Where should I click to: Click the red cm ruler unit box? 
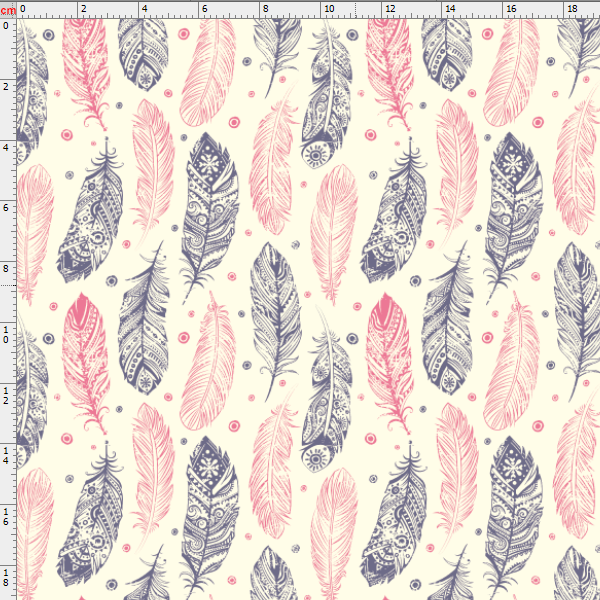[8, 10]
